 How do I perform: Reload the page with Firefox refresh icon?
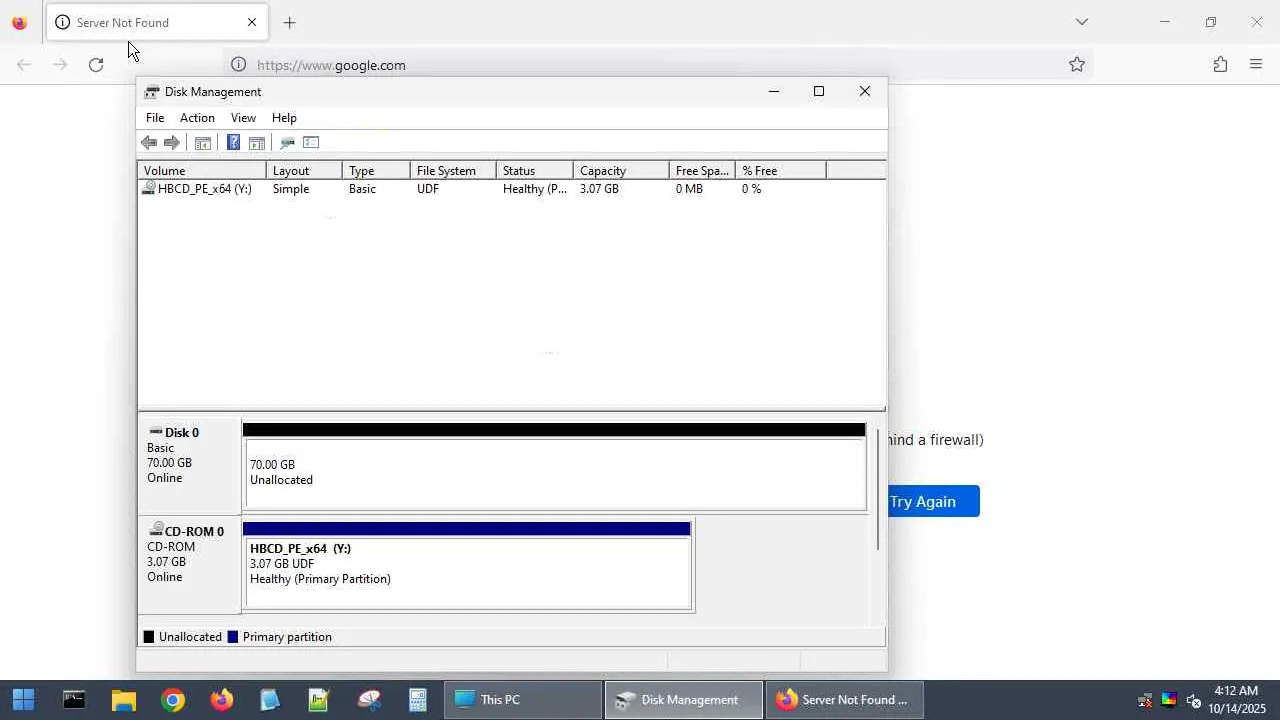96,65
